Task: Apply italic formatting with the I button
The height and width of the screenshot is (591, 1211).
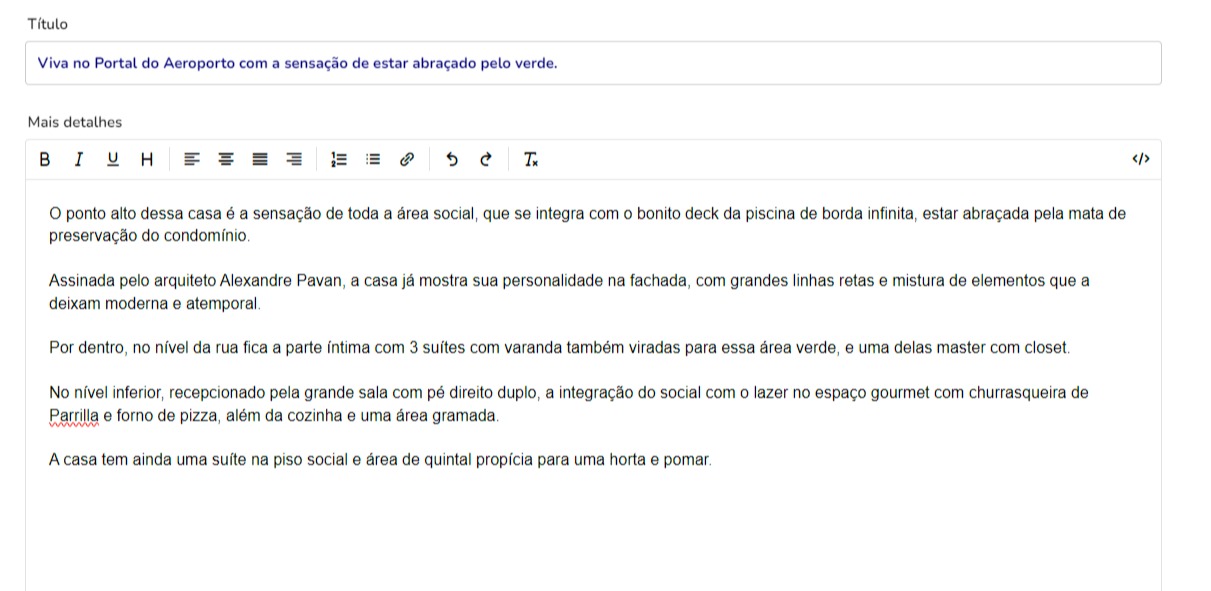Action: click(78, 159)
